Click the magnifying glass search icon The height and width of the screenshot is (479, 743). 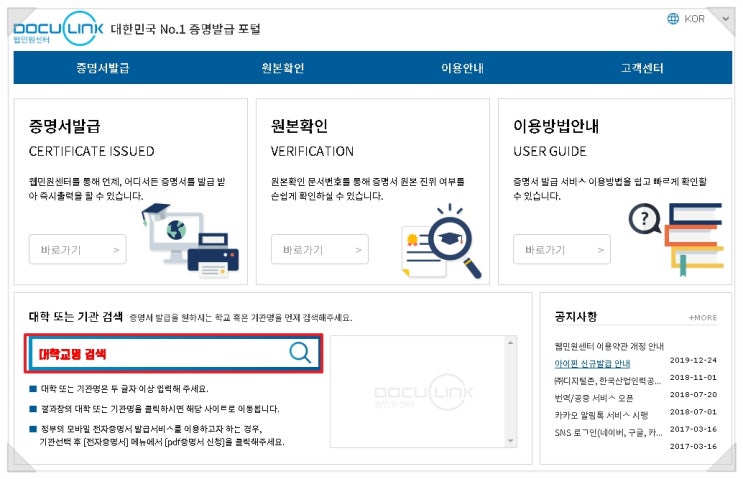point(300,352)
